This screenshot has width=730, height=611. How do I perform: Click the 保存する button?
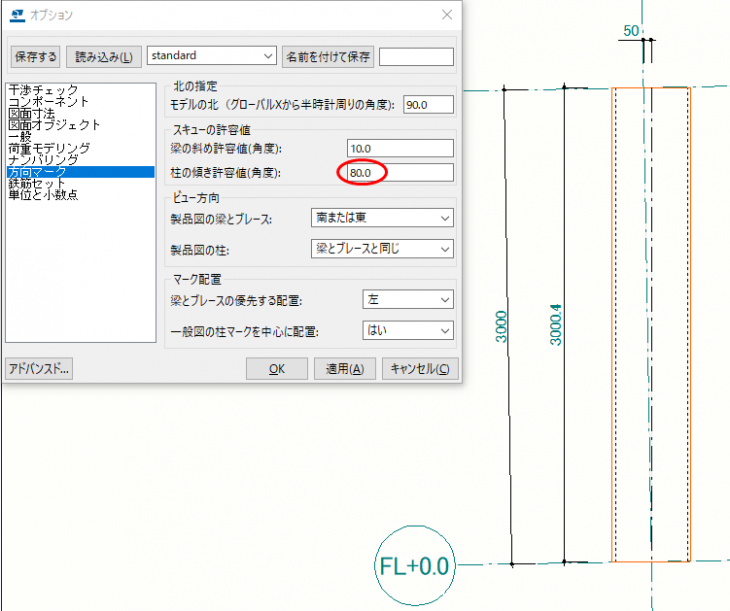[35, 57]
